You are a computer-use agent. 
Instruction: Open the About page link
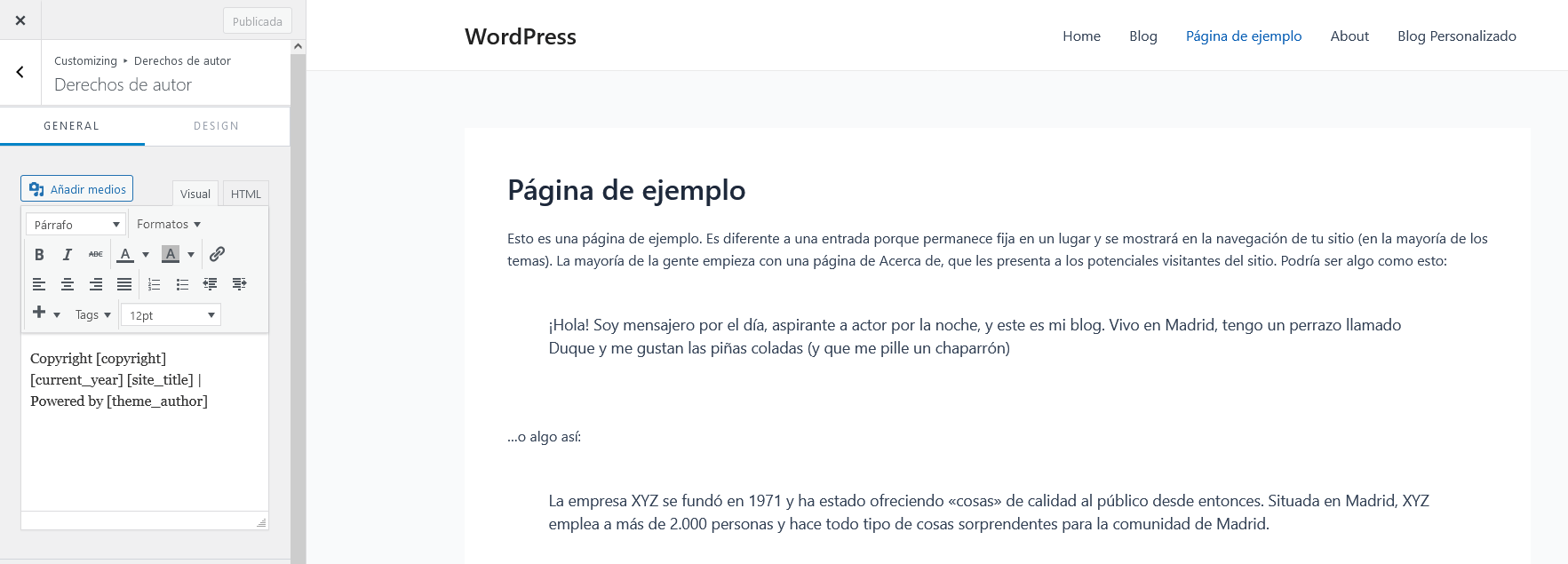click(1349, 36)
